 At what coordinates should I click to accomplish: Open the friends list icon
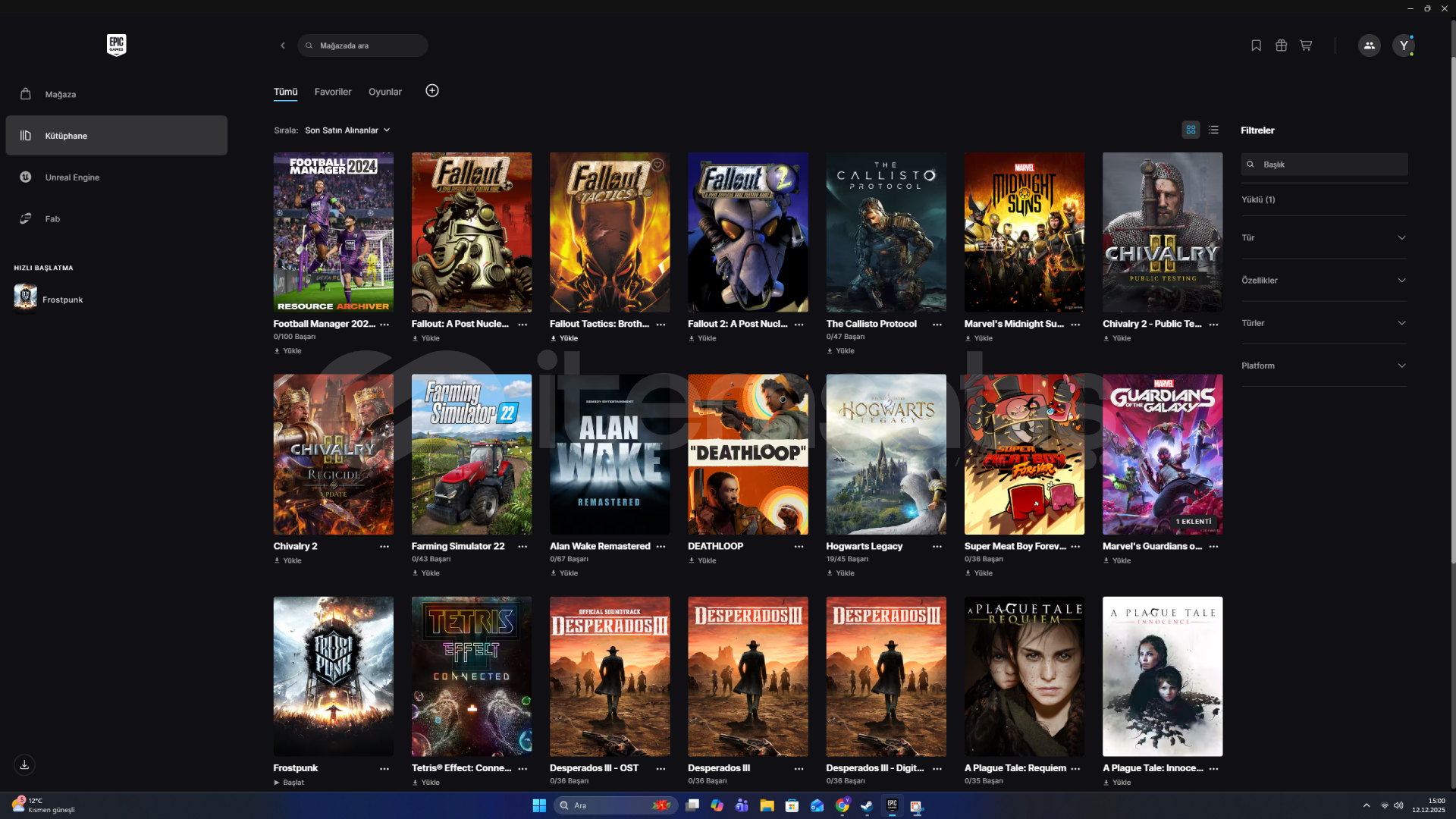(1369, 45)
